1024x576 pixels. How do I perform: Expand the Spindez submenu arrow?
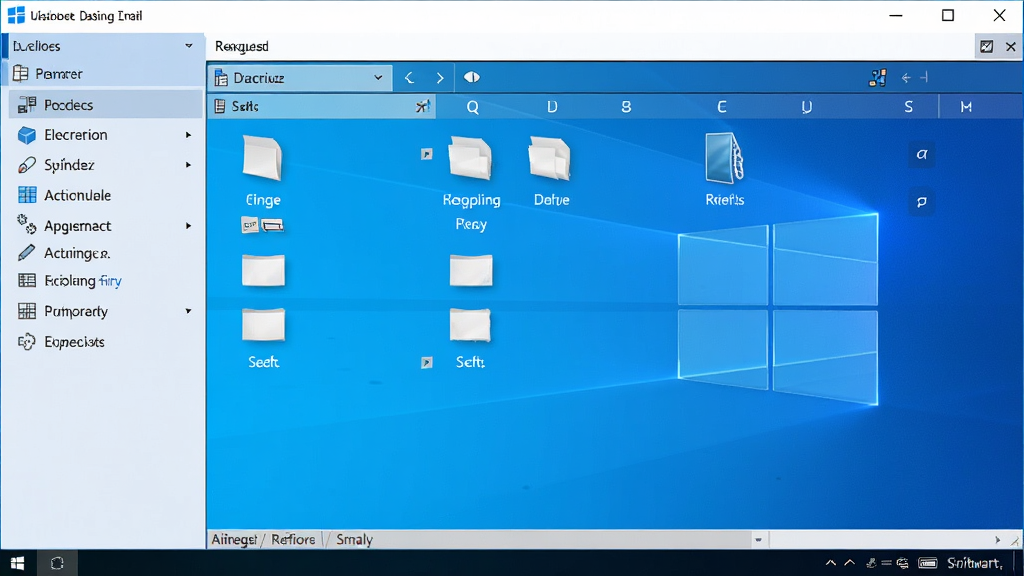[188, 165]
